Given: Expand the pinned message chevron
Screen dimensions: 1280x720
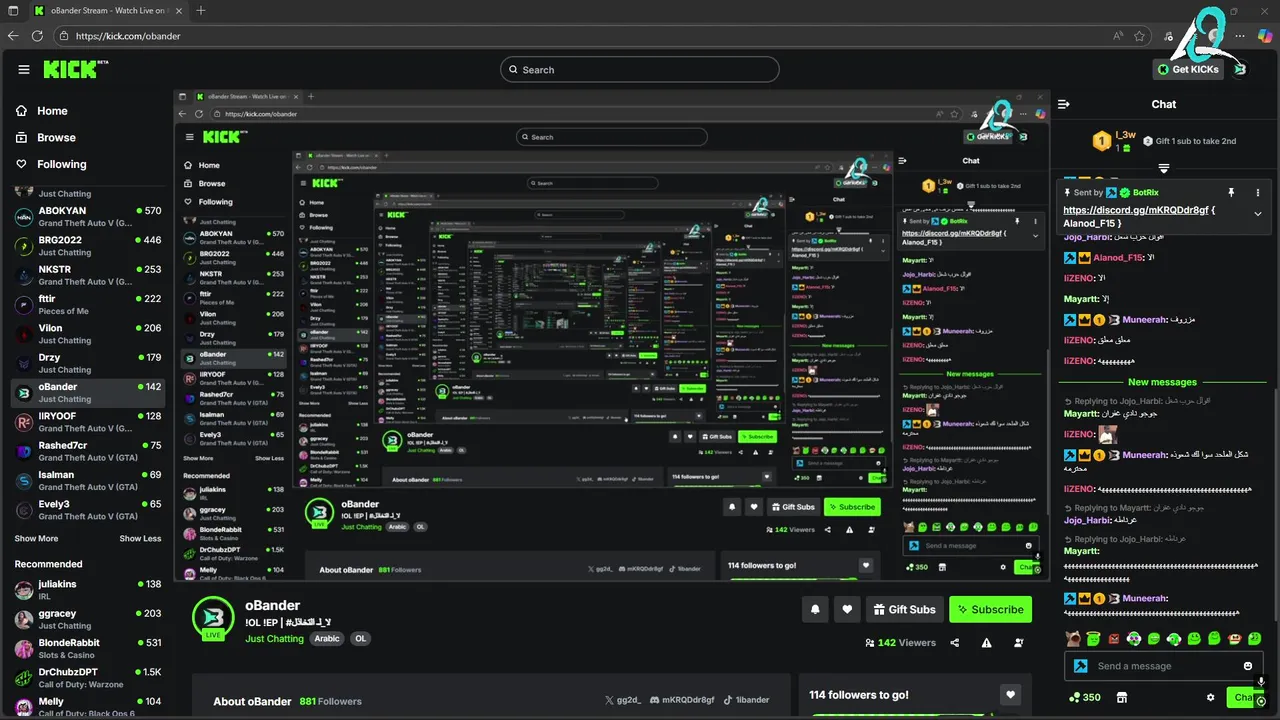Looking at the screenshot, I should coord(1258,213).
